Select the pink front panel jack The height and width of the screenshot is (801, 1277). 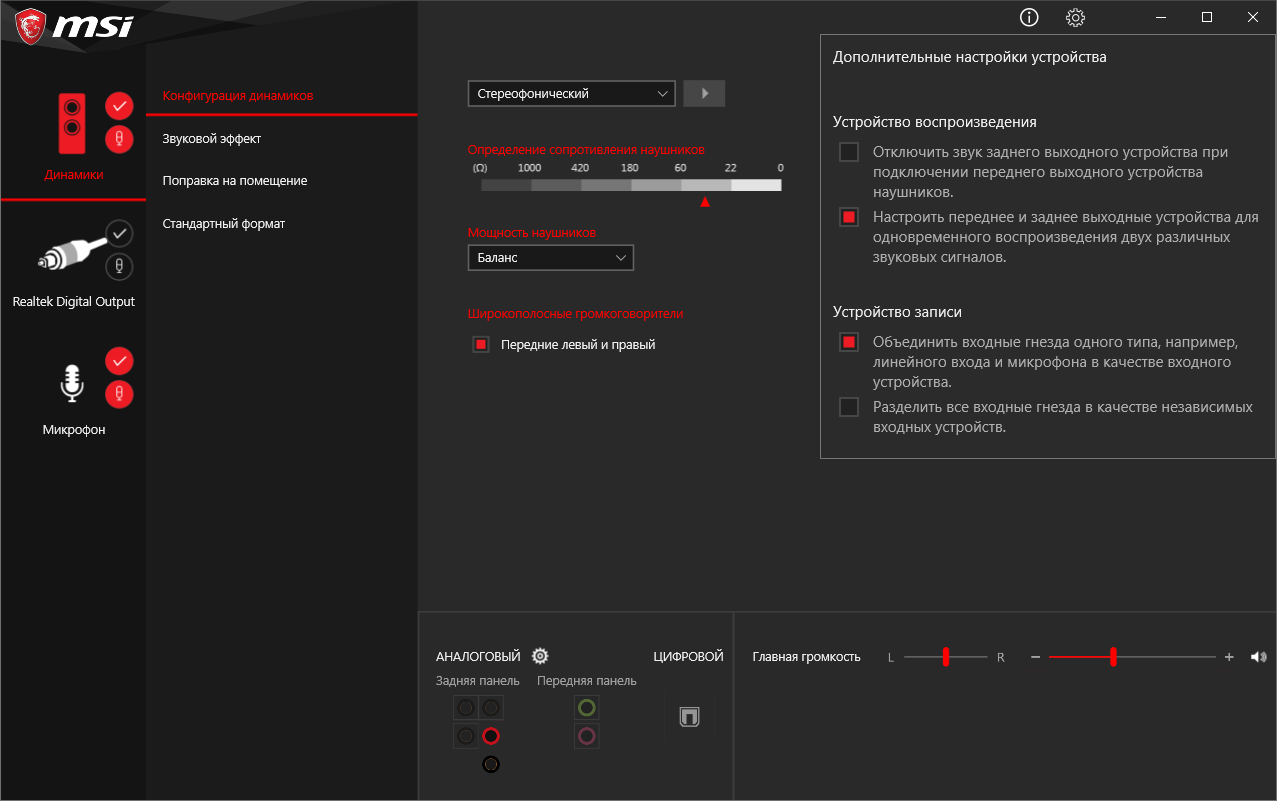587,736
